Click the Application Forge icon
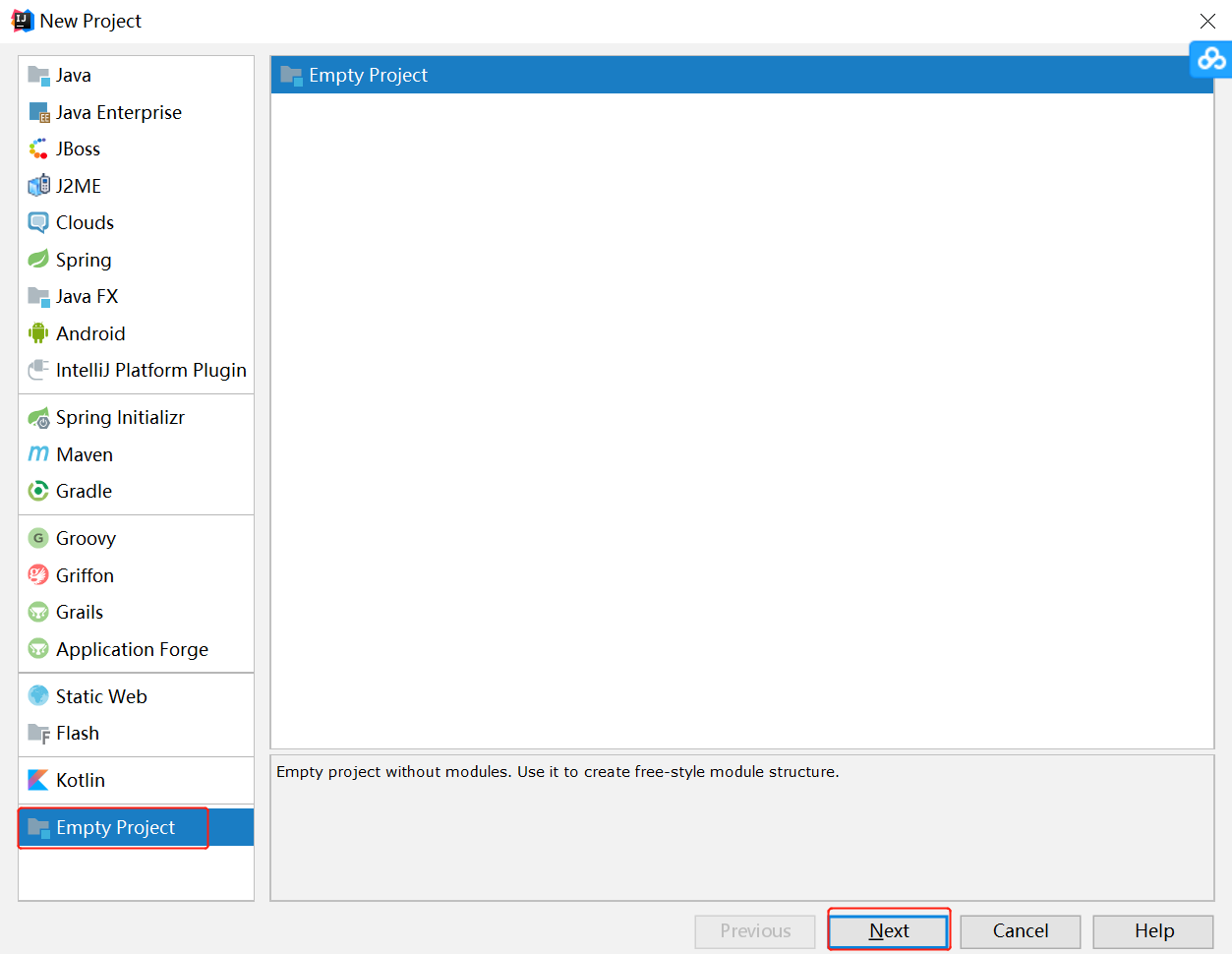The height and width of the screenshot is (954, 1232). pyautogui.click(x=38, y=649)
